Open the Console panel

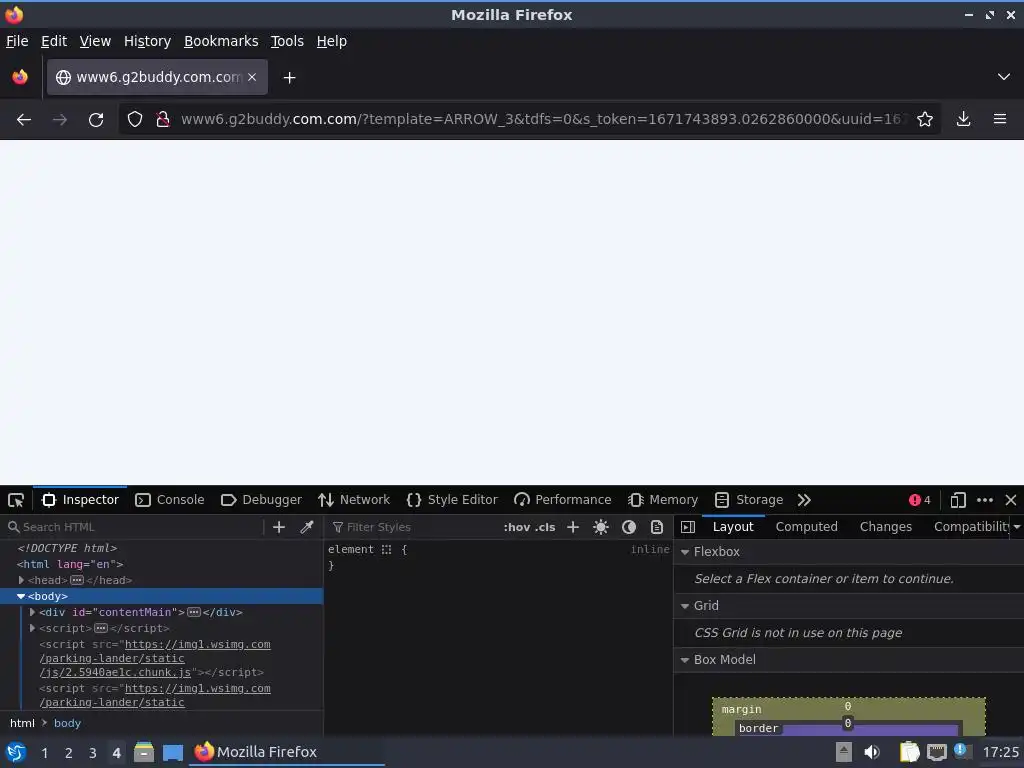coord(170,500)
